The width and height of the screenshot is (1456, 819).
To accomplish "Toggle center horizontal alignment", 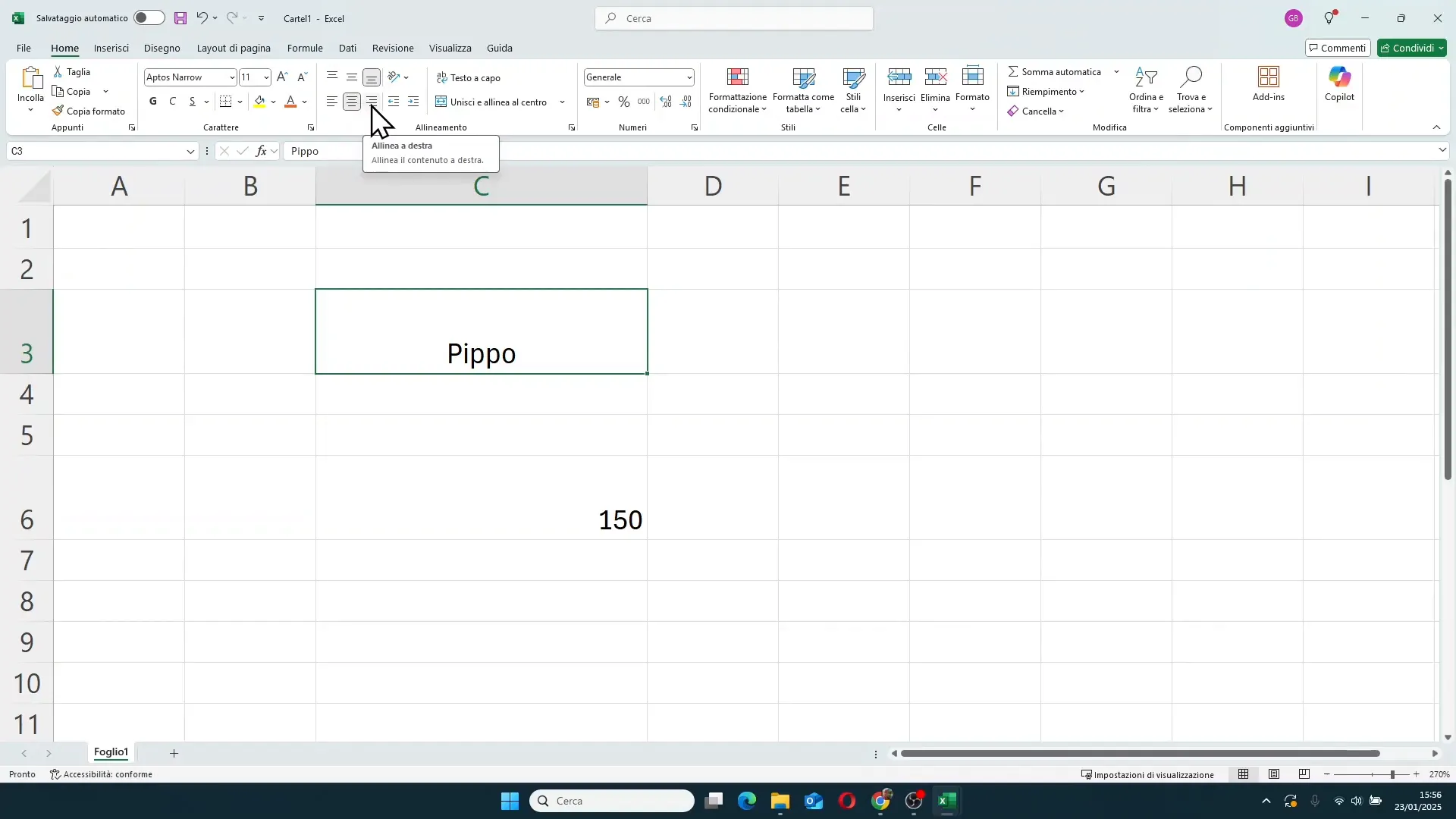I will 352,102.
